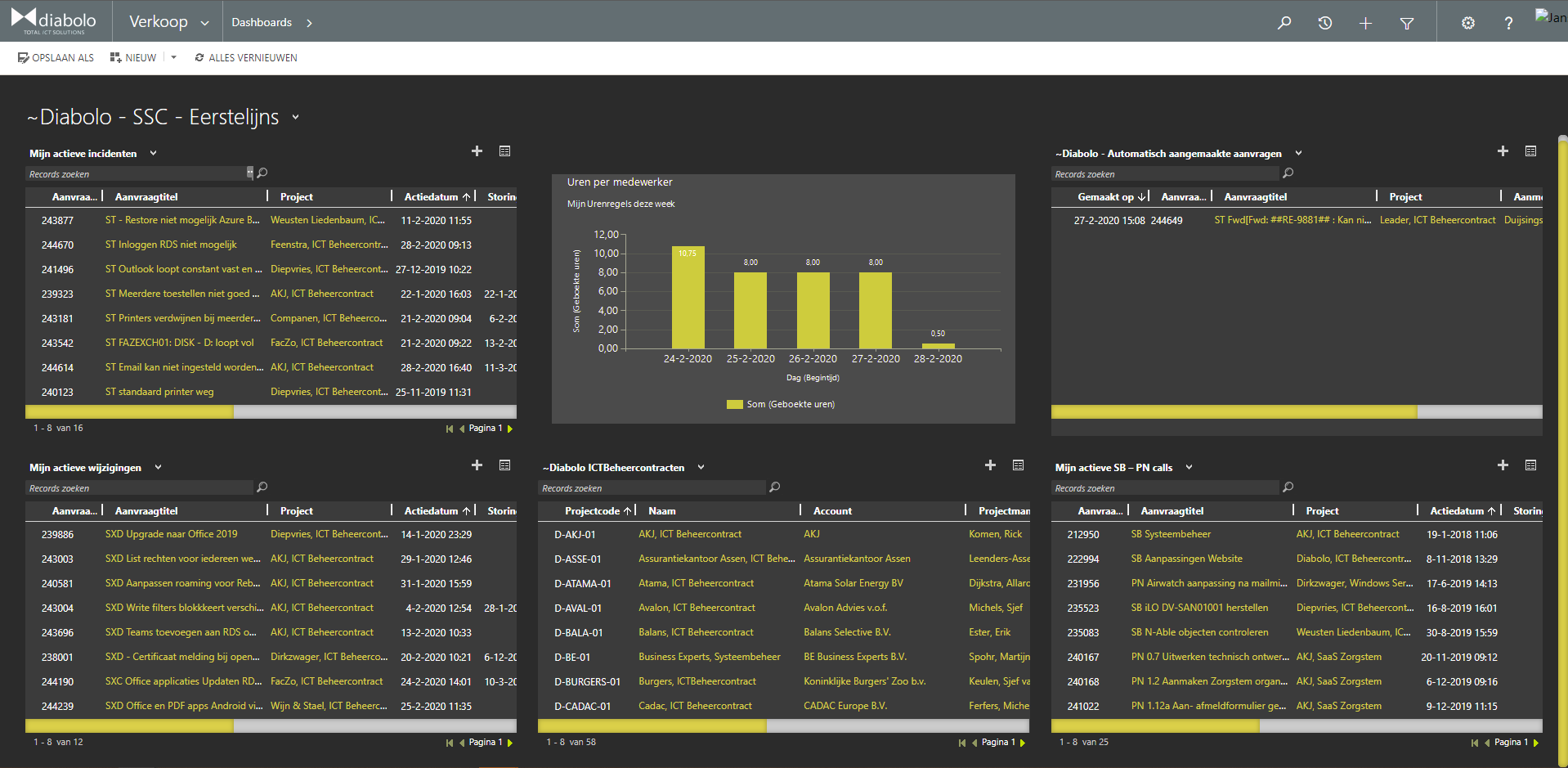Open dashboard selector next to Diabolo - SSC - Eerstelijns
This screenshot has width=1568, height=768.
pyautogui.click(x=295, y=117)
